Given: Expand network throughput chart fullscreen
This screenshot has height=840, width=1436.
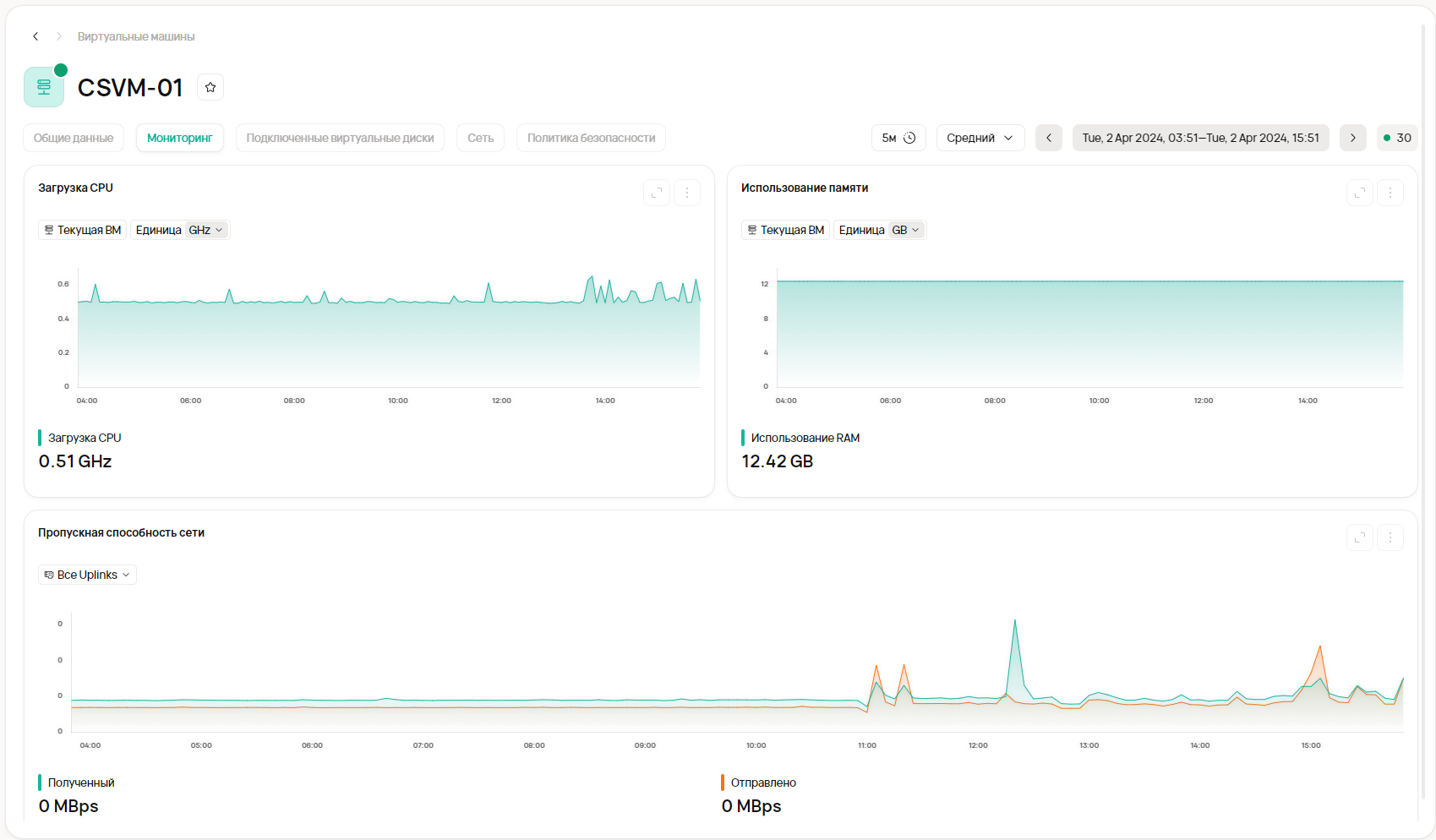Looking at the screenshot, I should click(1359, 537).
